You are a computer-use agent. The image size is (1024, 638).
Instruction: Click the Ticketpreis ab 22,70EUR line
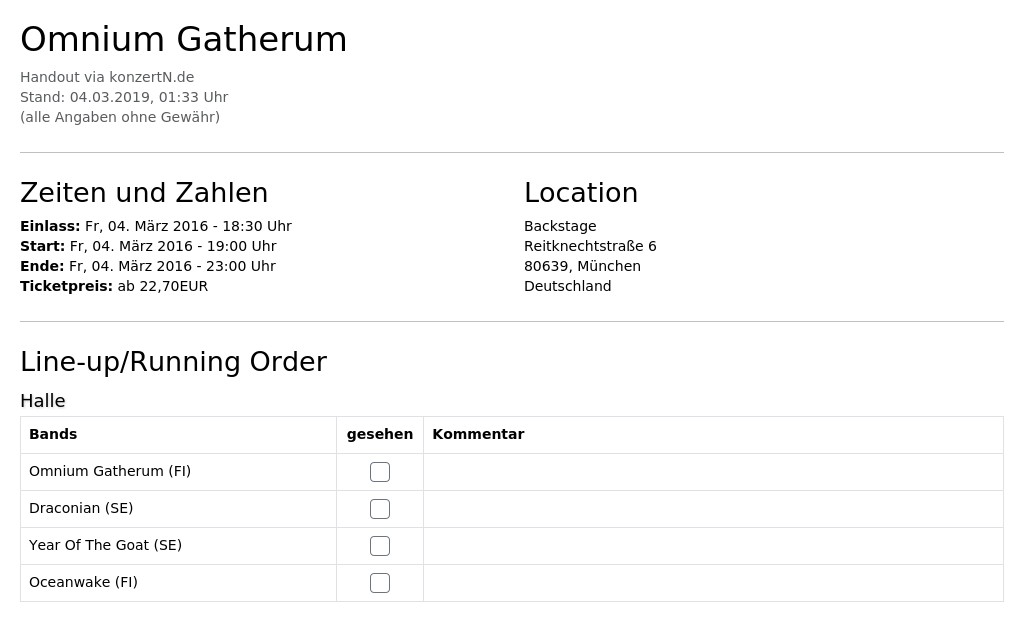point(114,286)
